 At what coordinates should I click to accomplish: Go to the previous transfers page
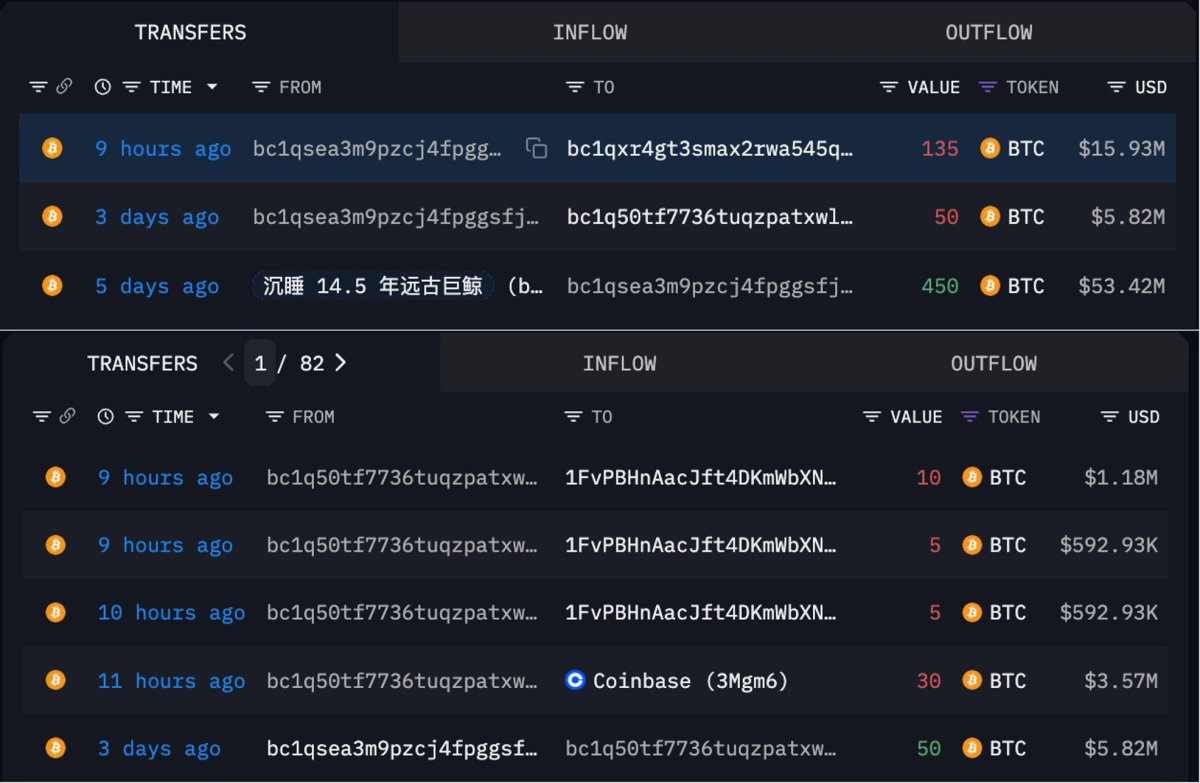click(x=228, y=363)
